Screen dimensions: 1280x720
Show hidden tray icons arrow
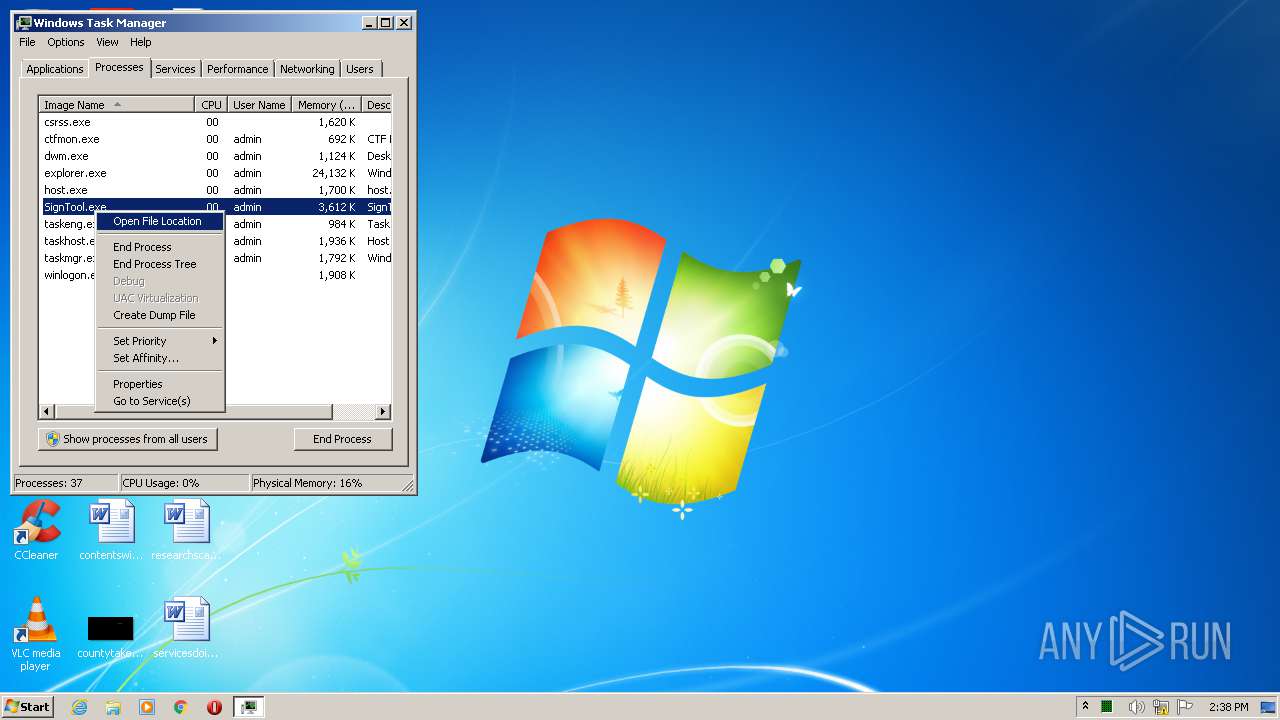[1085, 707]
